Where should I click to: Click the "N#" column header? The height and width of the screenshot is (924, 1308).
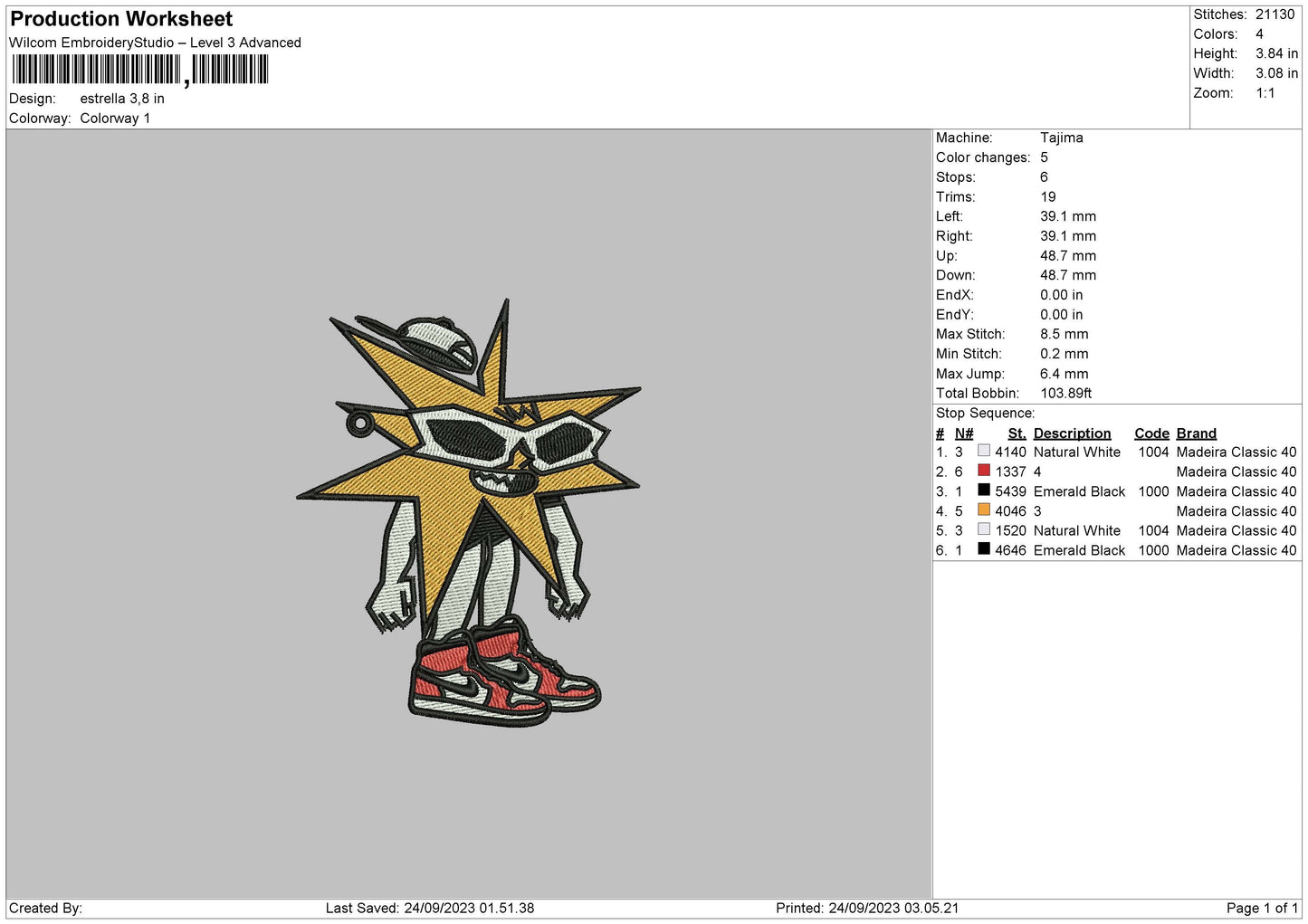964,433
